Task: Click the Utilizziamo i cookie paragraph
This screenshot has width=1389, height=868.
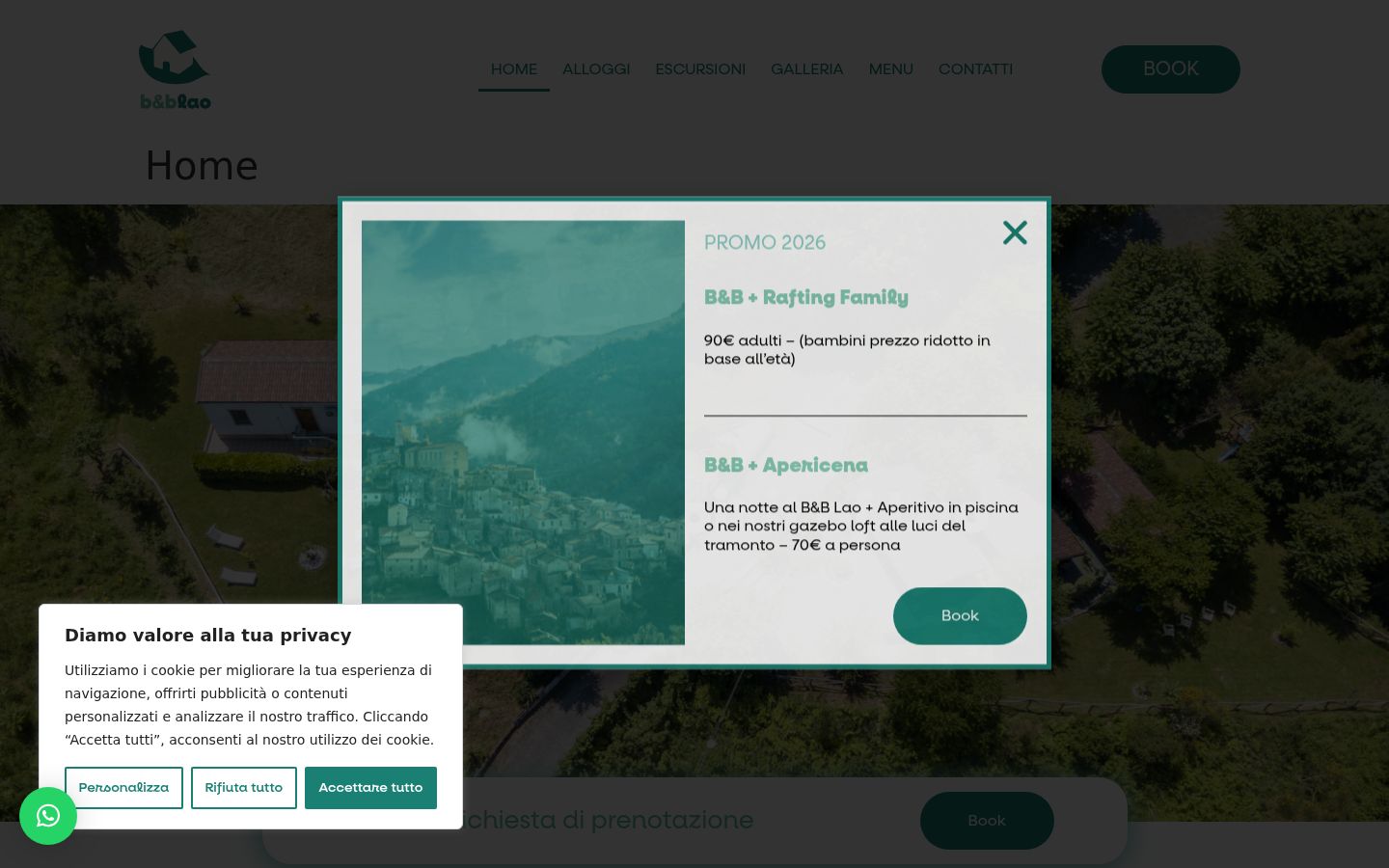Action: pos(250,705)
